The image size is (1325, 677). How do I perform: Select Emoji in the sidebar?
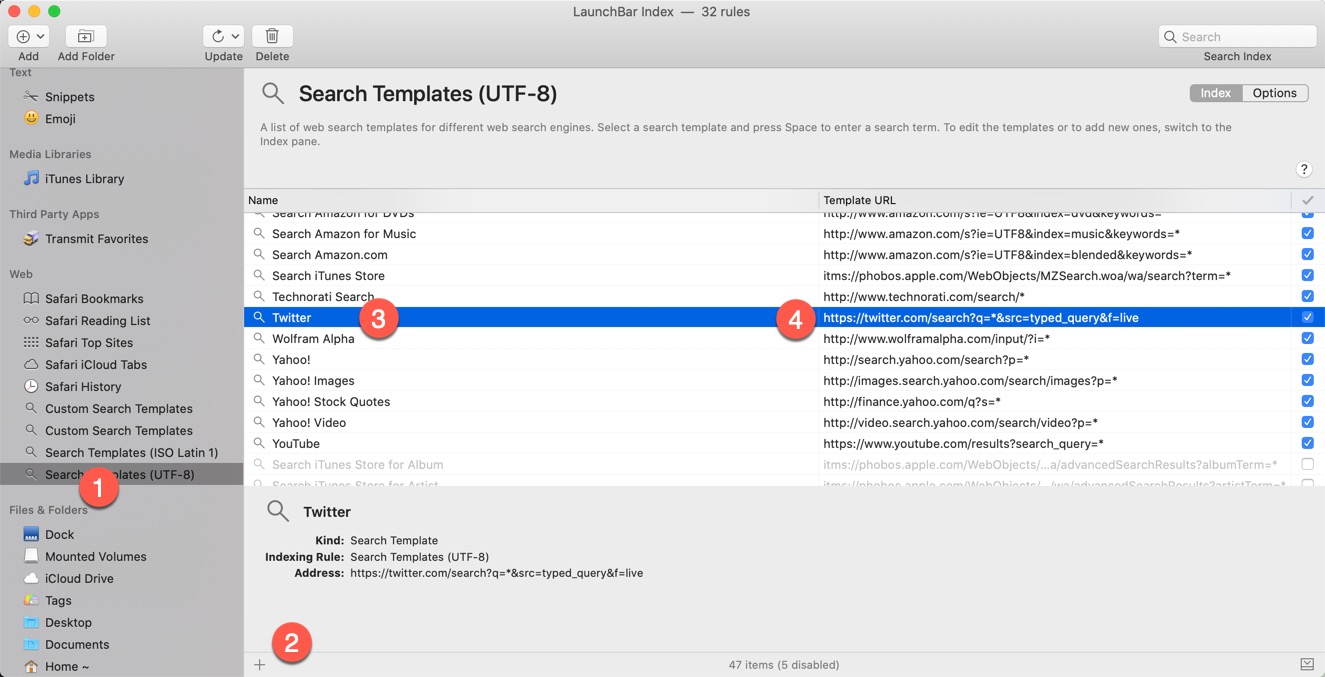121,119
